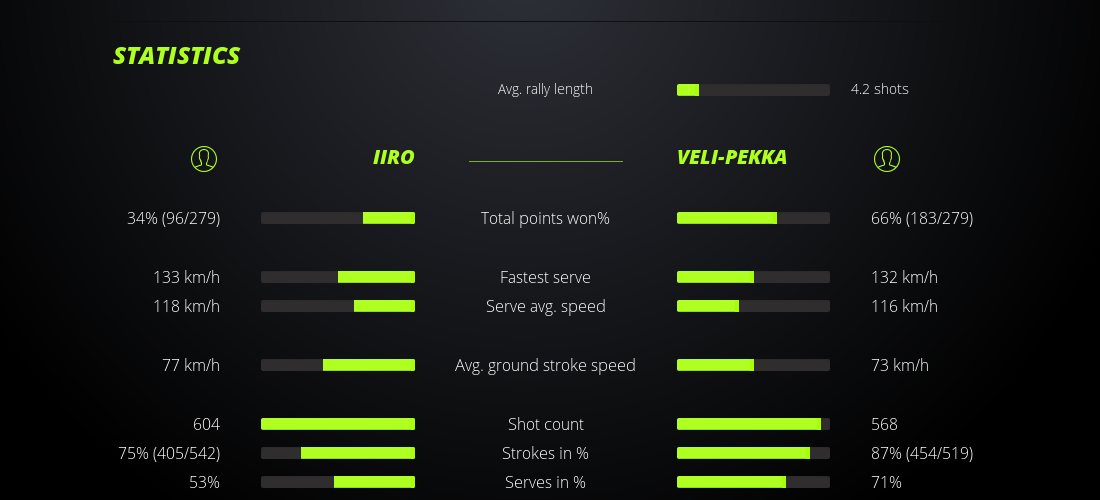The height and width of the screenshot is (500, 1100).
Task: Click the 75% (405/542) strokes value
Action: point(169,453)
